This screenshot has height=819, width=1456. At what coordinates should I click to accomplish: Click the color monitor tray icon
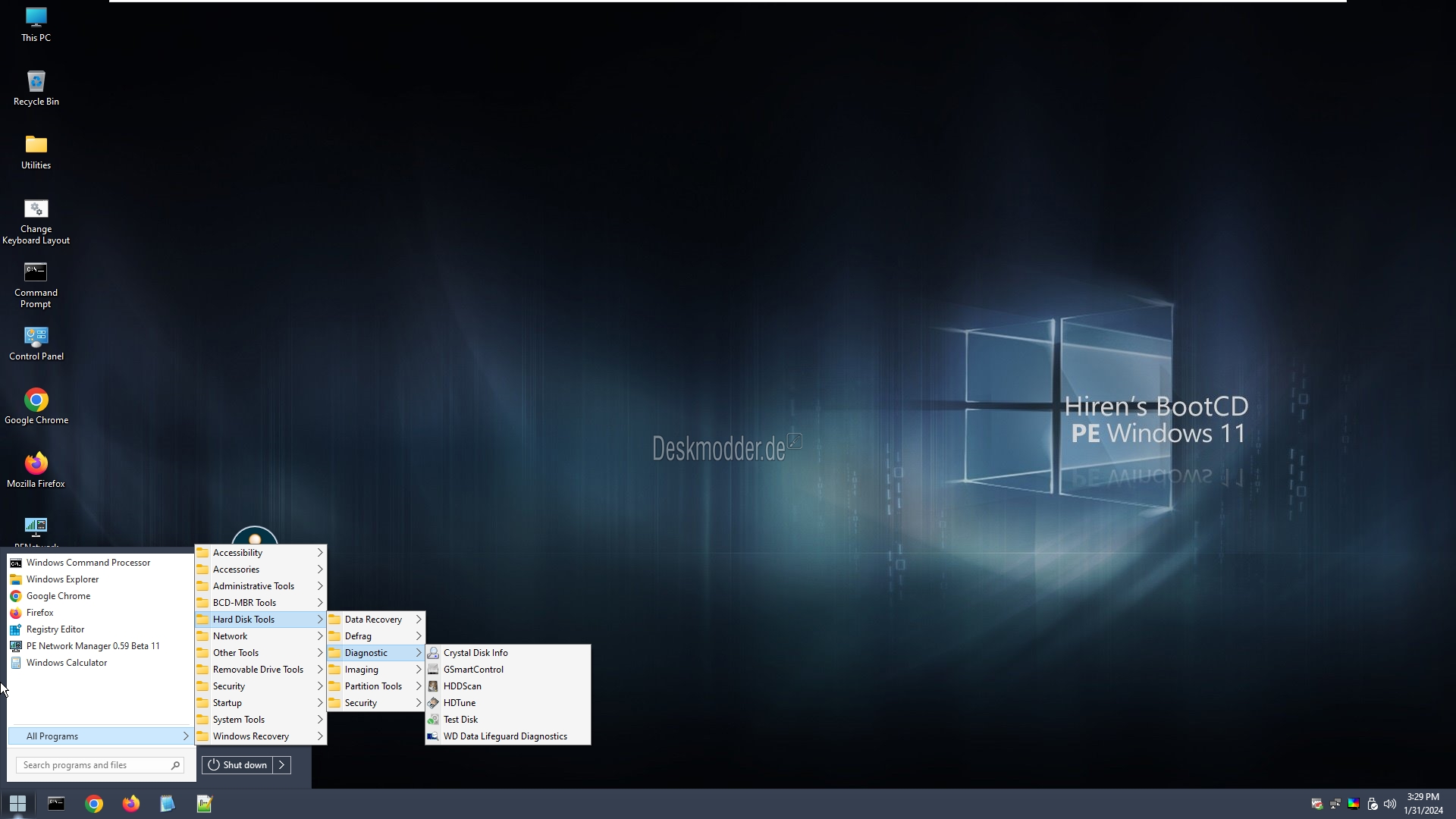click(x=1354, y=804)
